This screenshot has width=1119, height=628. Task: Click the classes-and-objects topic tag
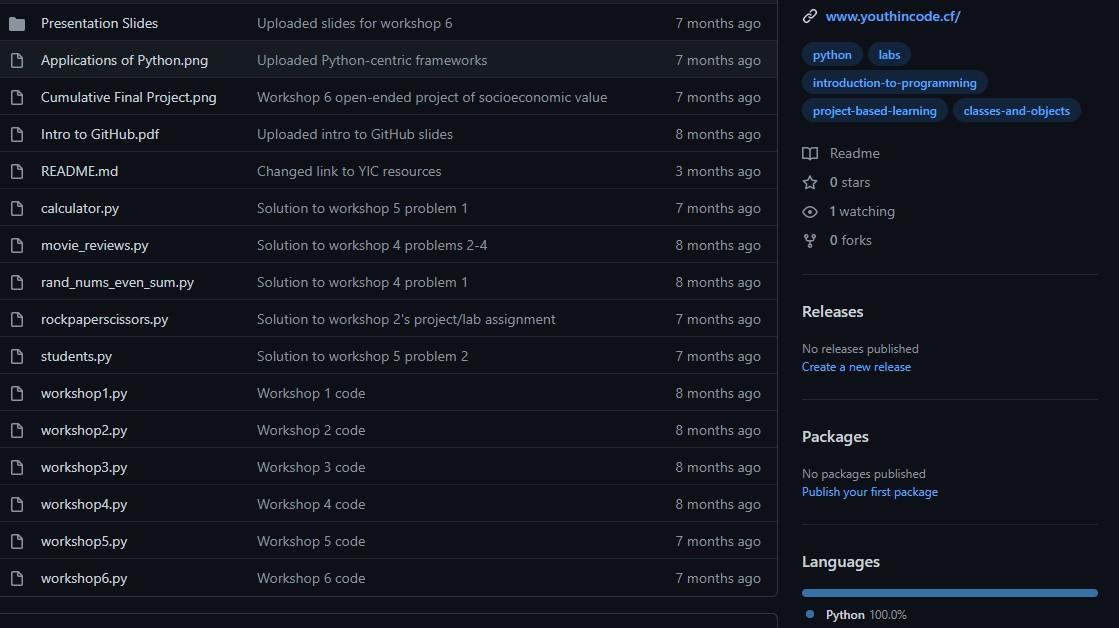coord(1016,111)
